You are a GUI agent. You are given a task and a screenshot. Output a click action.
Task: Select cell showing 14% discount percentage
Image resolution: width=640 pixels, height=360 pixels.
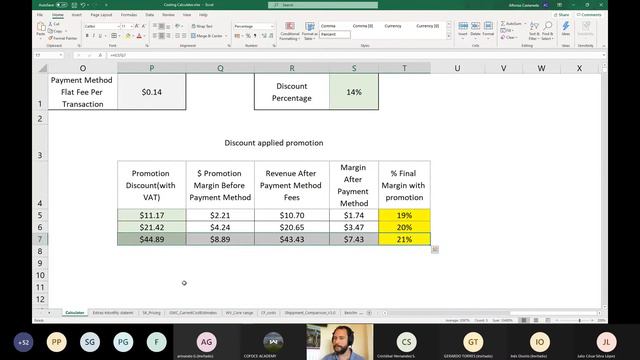tap(354, 92)
